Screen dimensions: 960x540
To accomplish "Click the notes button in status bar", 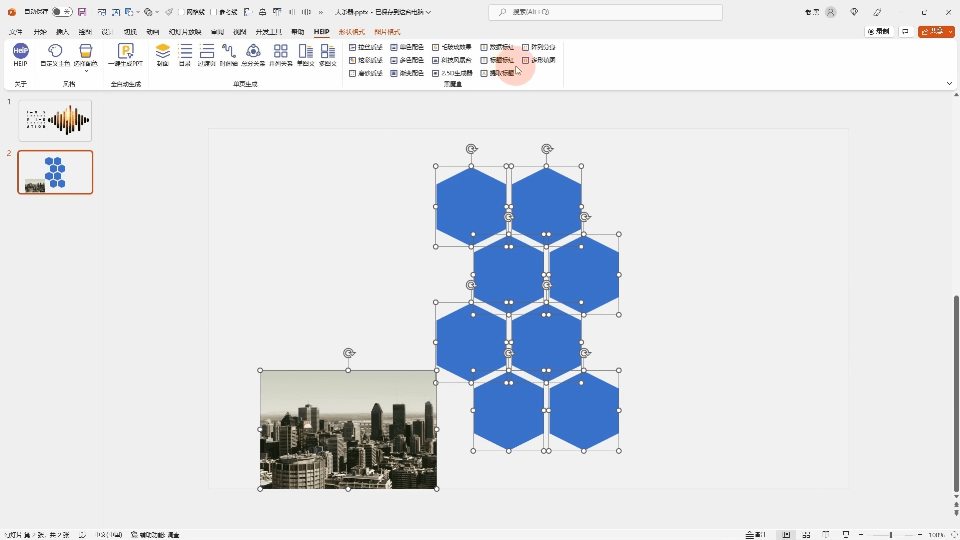I will [756, 534].
